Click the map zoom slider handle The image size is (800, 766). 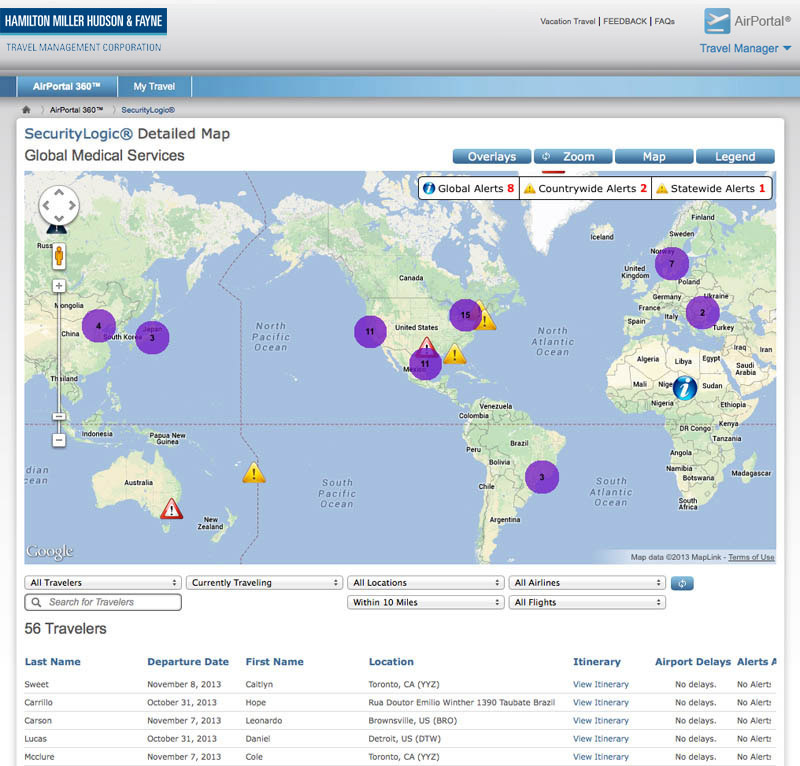[59, 416]
